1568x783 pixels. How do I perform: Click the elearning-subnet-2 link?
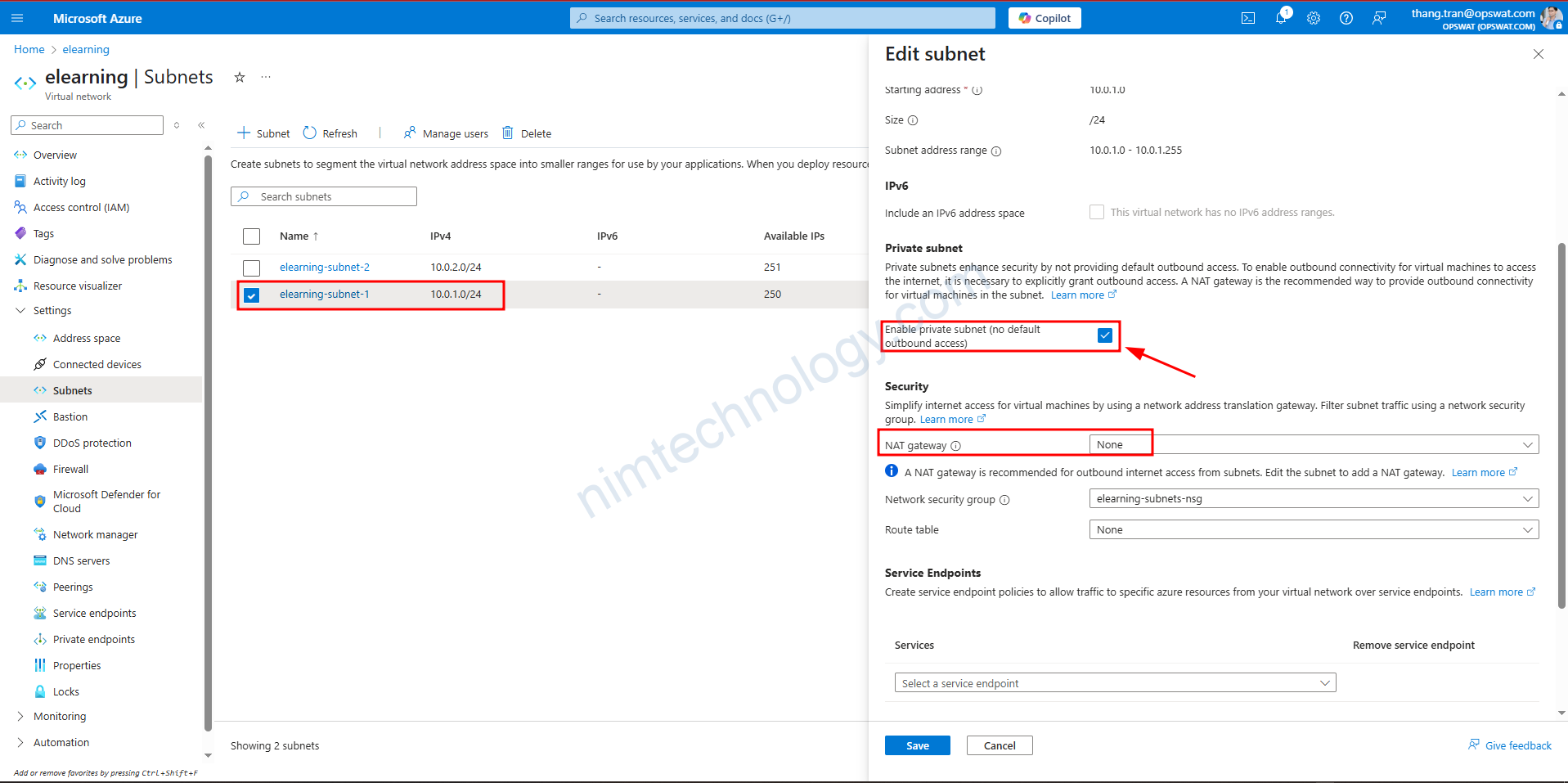325,267
